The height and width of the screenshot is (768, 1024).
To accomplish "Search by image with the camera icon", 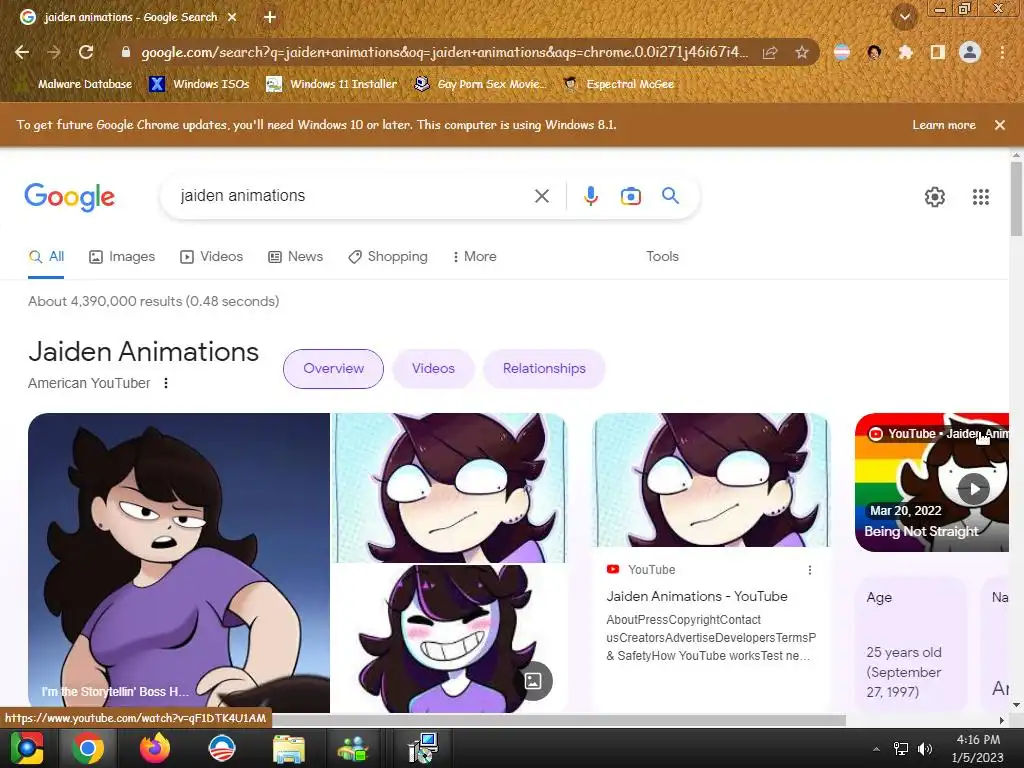I will click(x=630, y=196).
